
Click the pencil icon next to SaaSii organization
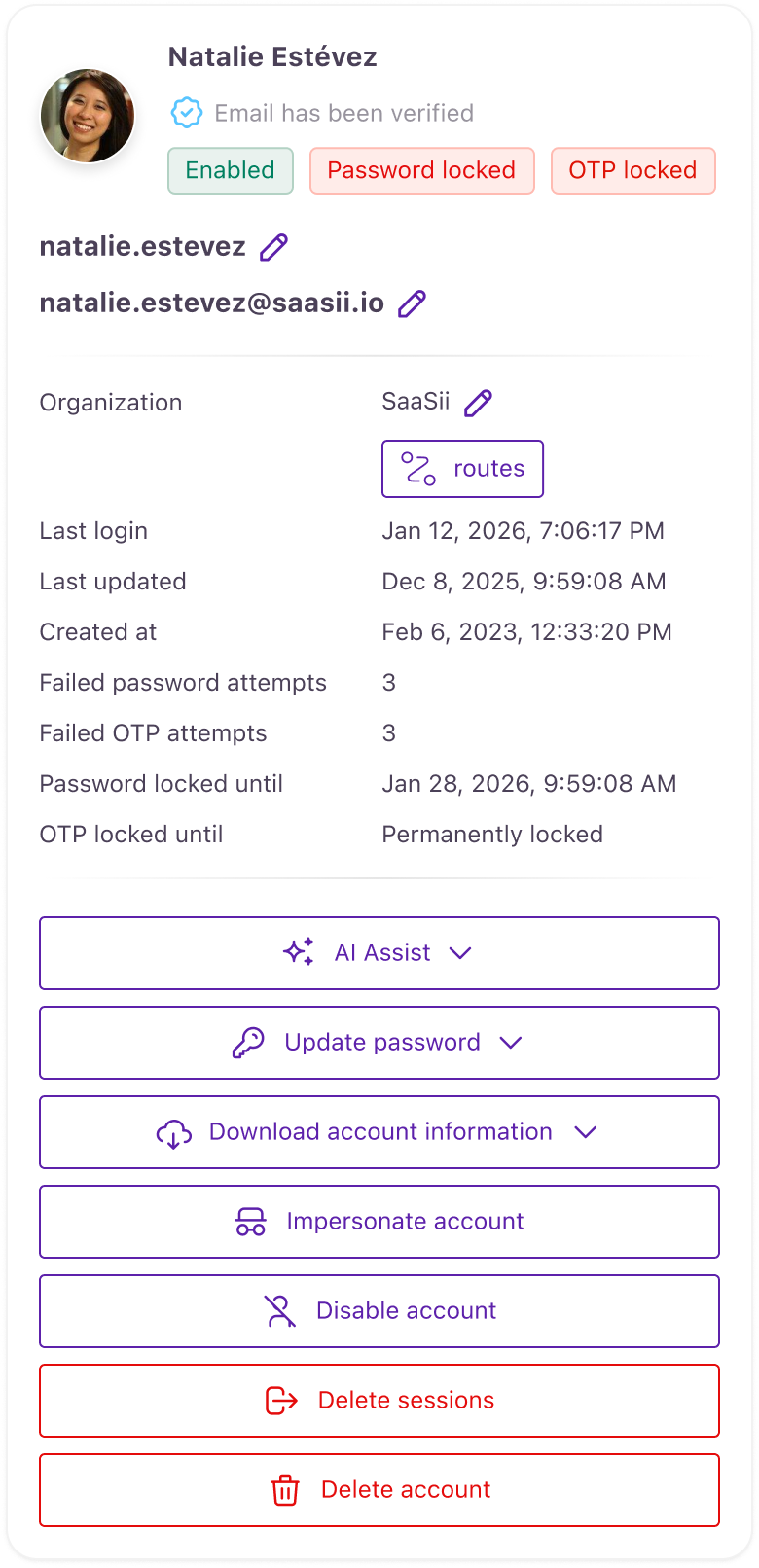(x=477, y=402)
